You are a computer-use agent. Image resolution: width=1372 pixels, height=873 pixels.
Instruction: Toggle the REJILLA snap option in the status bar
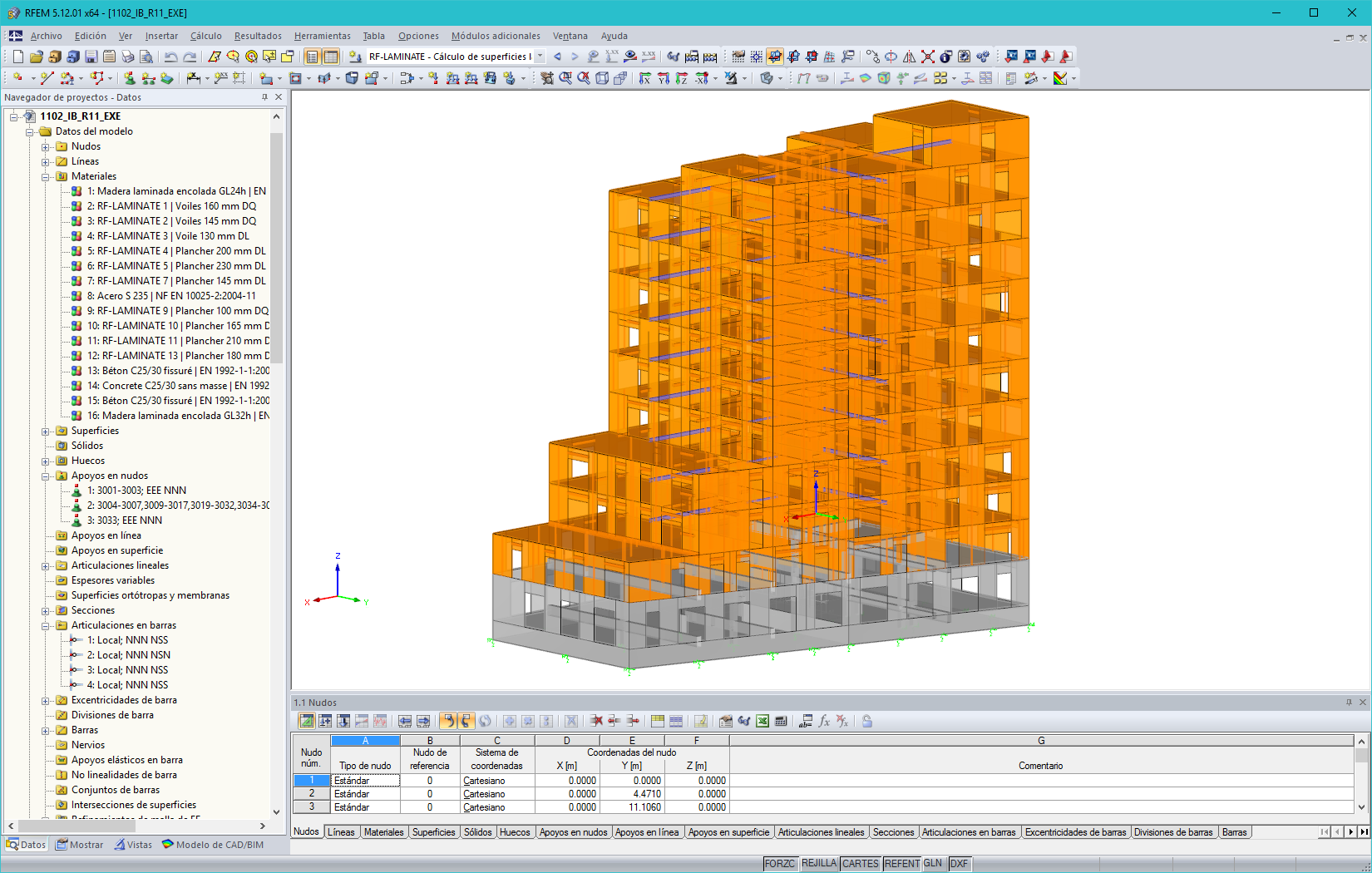819,863
